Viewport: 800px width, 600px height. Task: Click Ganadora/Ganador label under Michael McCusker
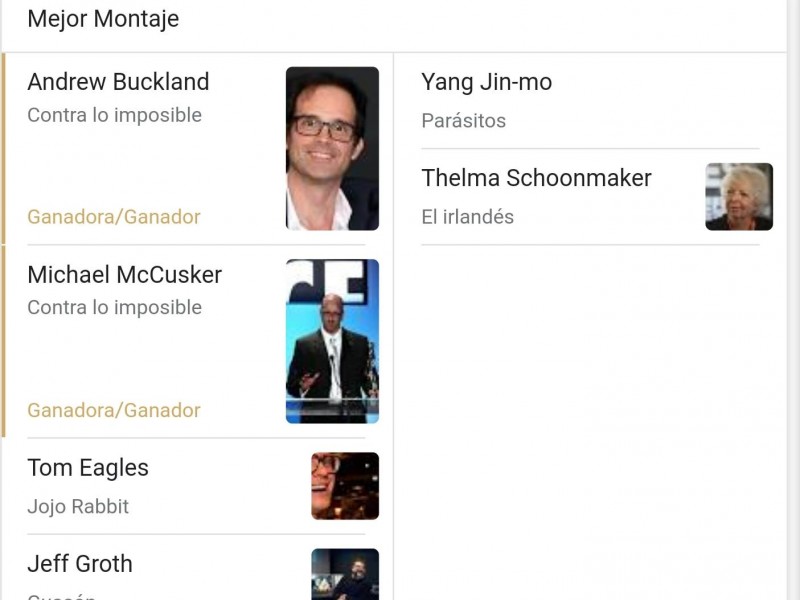pyautogui.click(x=114, y=410)
